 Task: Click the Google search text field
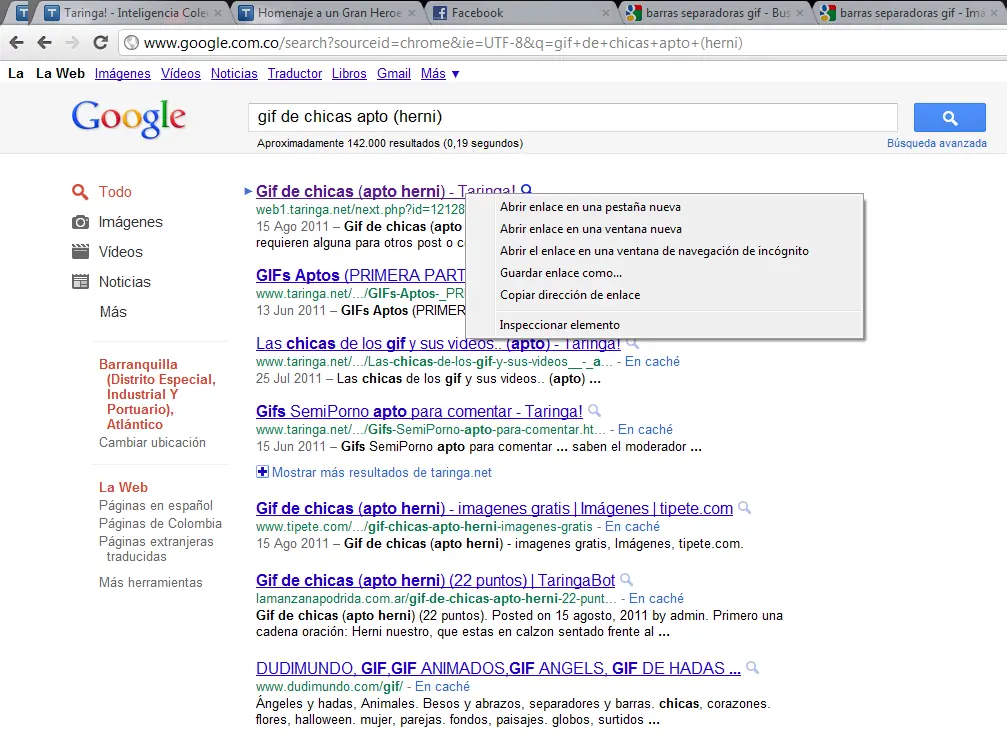tap(572, 117)
